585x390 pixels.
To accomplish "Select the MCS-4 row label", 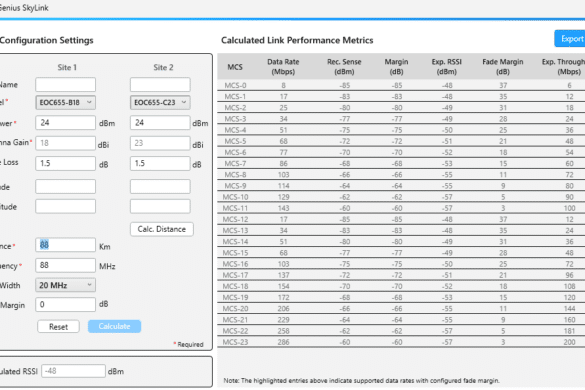I will pyautogui.click(x=235, y=130).
